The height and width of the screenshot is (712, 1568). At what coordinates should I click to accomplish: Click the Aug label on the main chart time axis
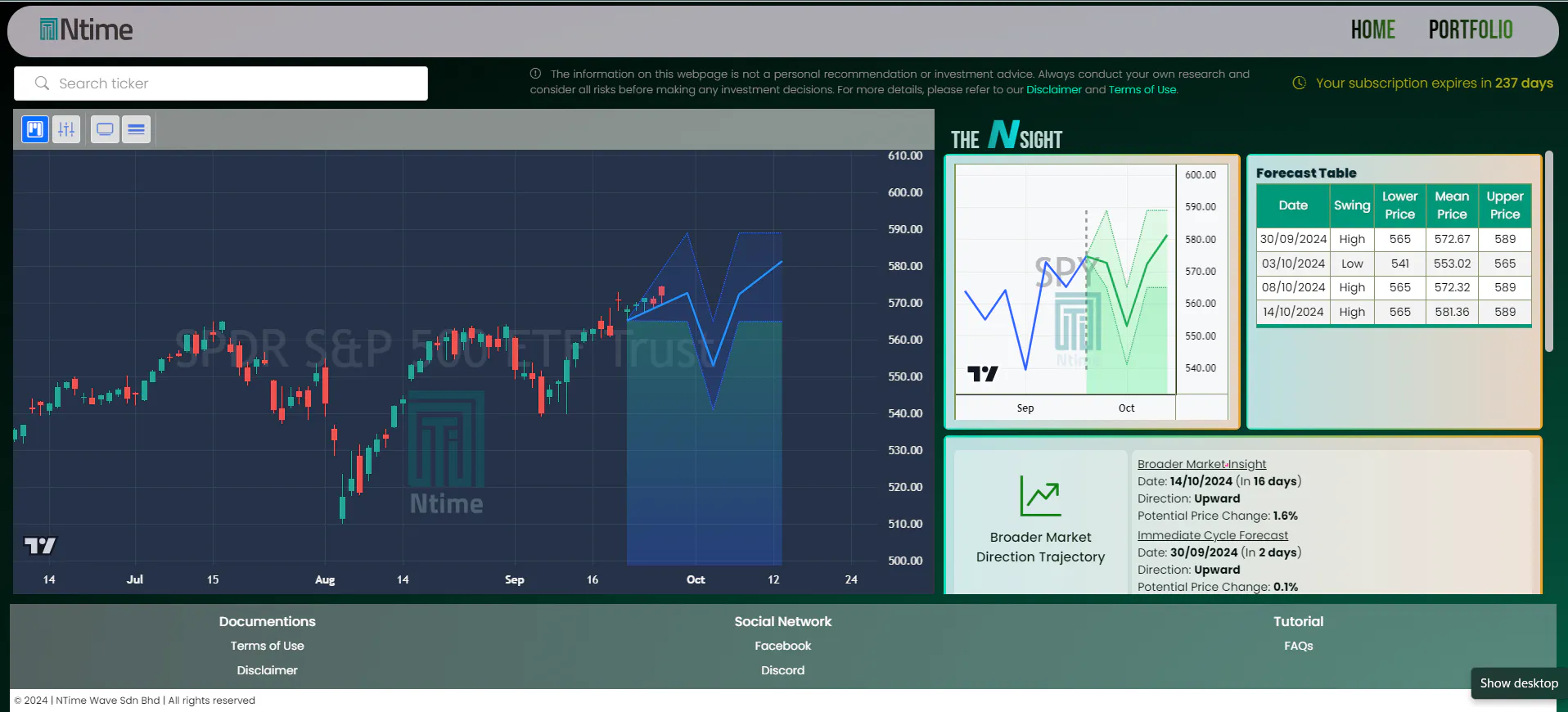(325, 579)
